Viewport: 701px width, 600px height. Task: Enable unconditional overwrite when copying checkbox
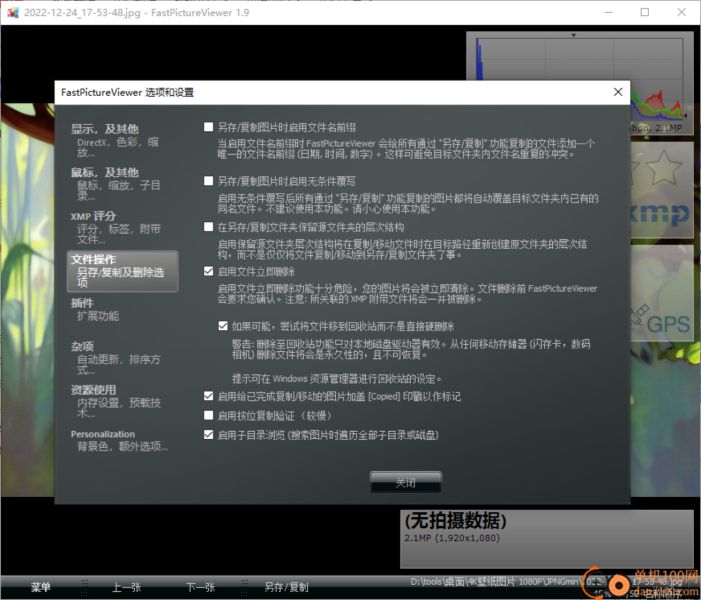(x=208, y=181)
